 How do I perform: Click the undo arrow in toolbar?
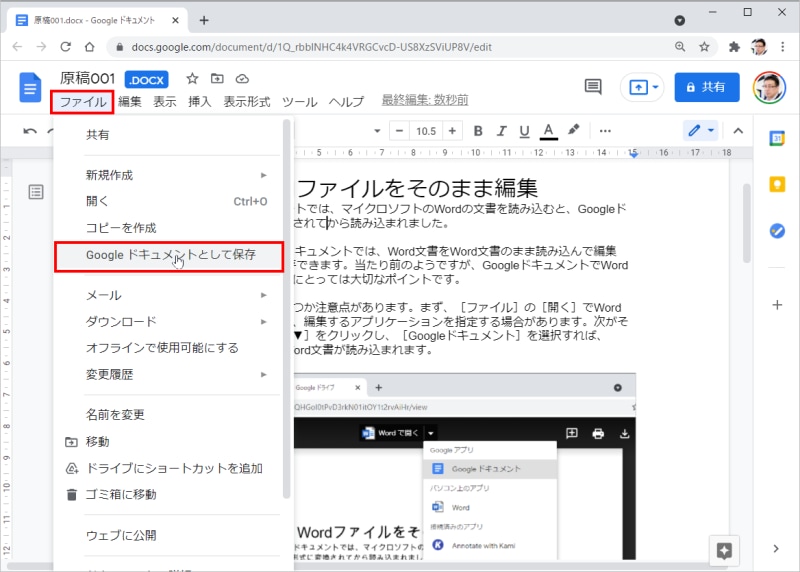[30, 131]
